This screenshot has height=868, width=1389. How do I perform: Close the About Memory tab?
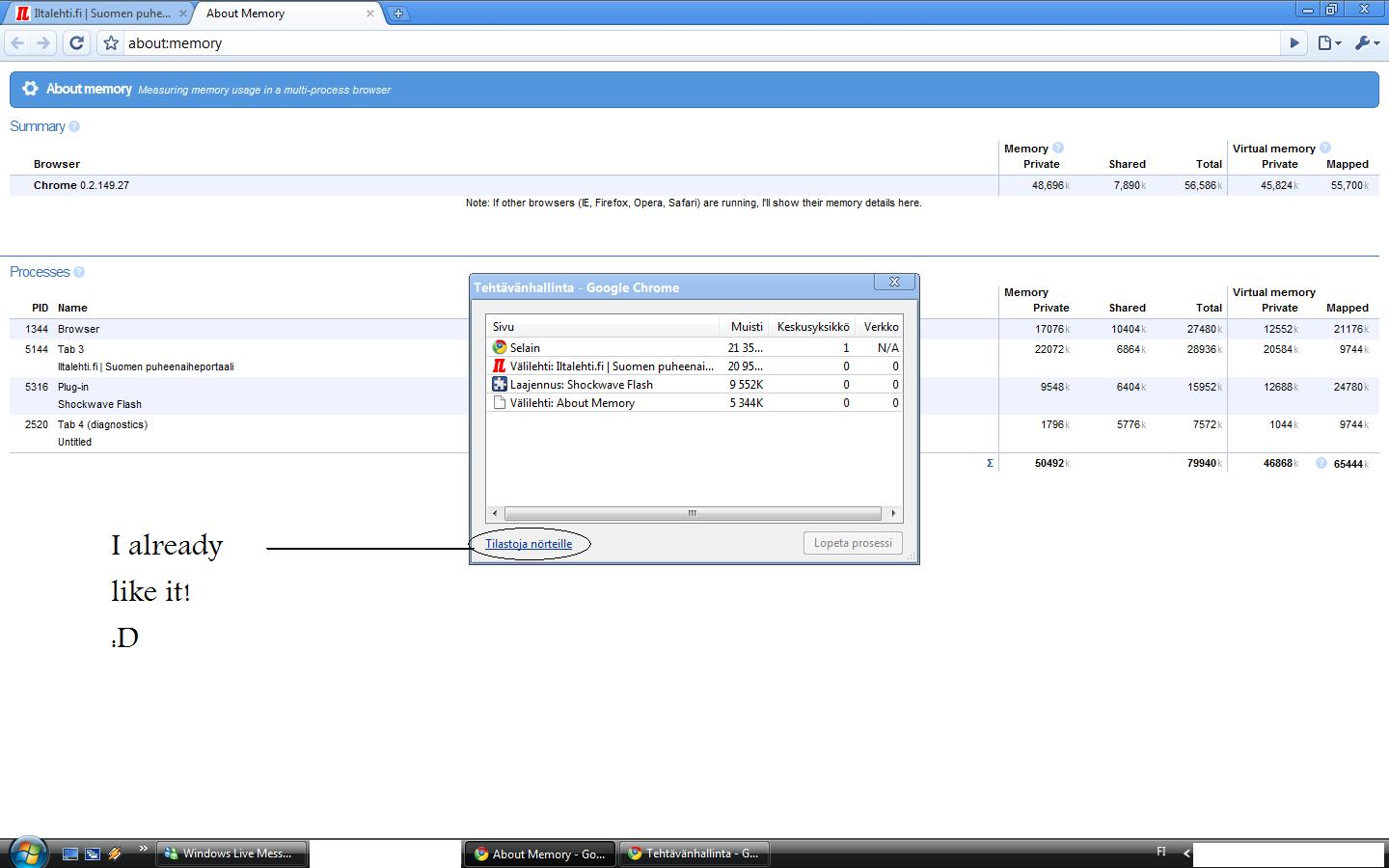pyautogui.click(x=369, y=14)
